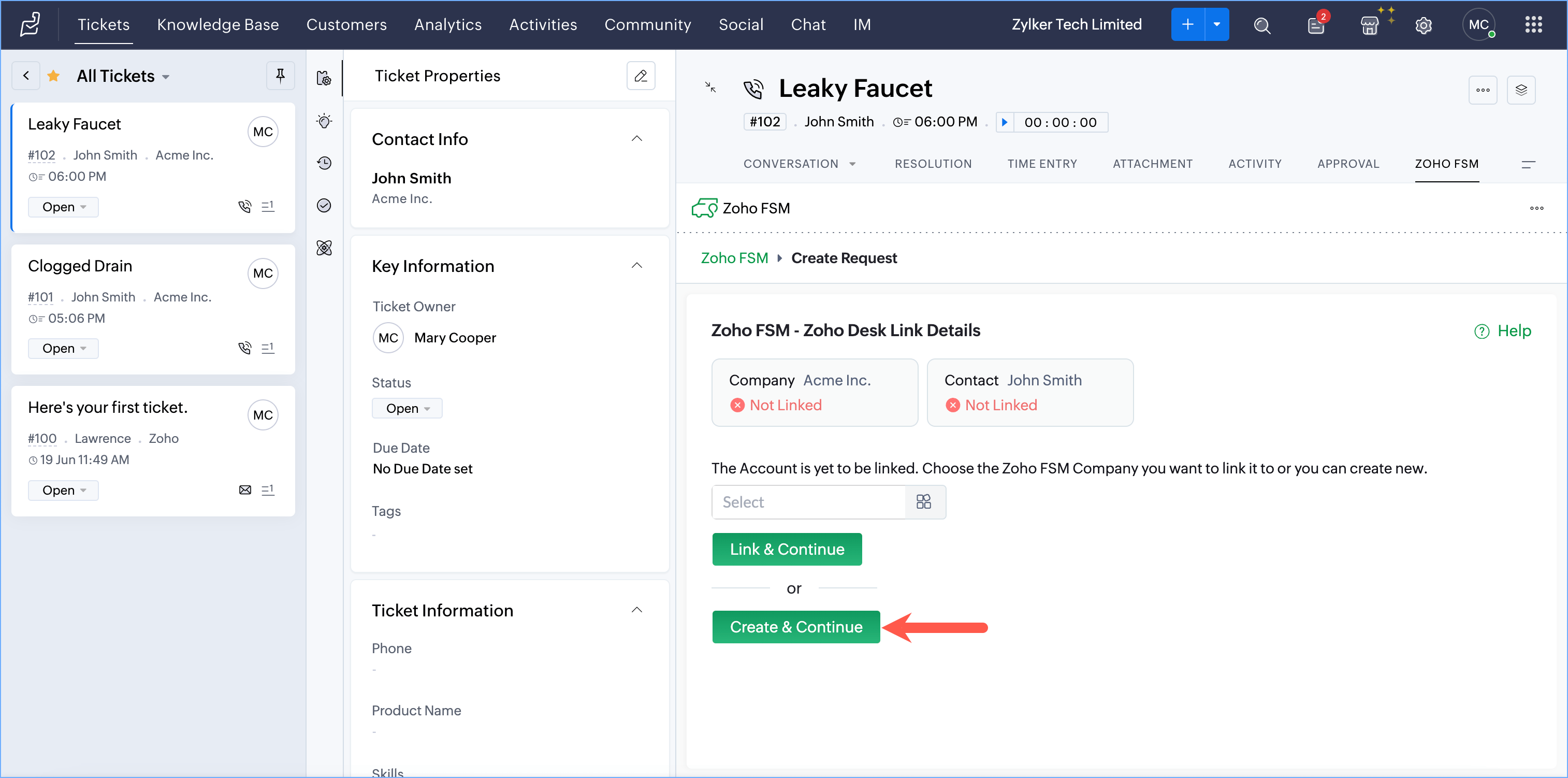Viewport: 1568px width, 778px height.
Task: Click the Link & Continue button
Action: (787, 549)
